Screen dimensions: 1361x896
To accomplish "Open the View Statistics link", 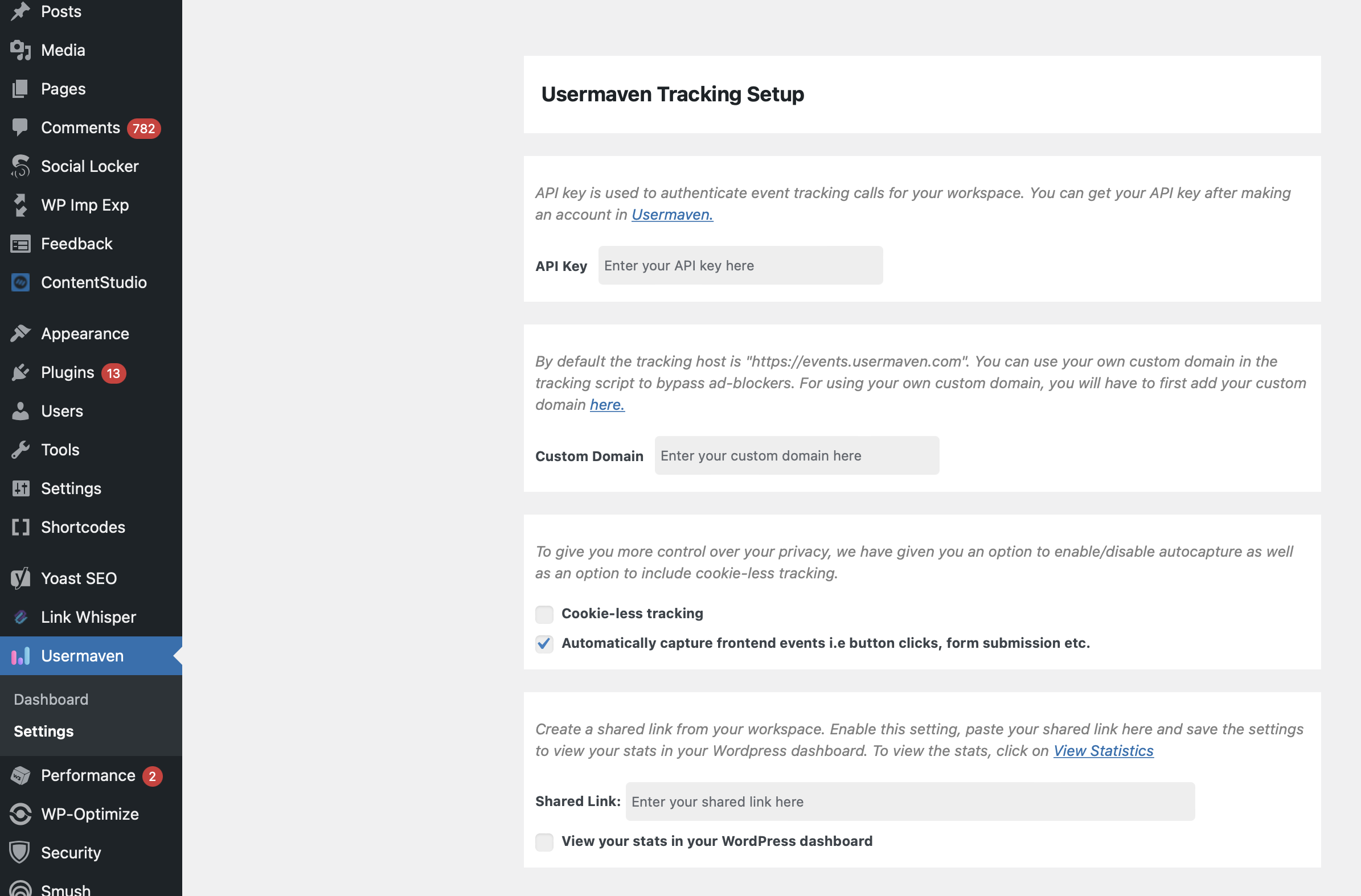I will (x=1104, y=751).
